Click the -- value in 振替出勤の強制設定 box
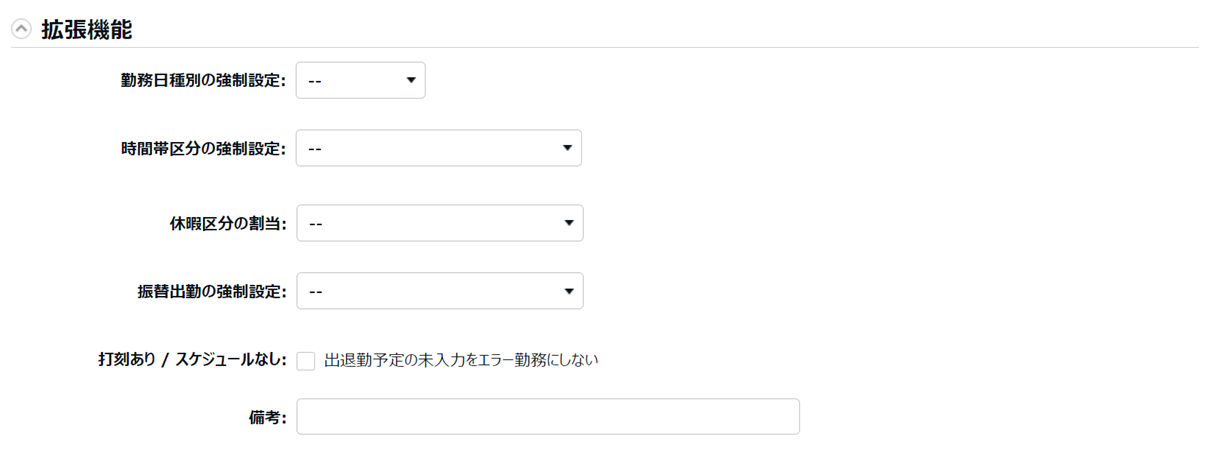 click(315, 292)
